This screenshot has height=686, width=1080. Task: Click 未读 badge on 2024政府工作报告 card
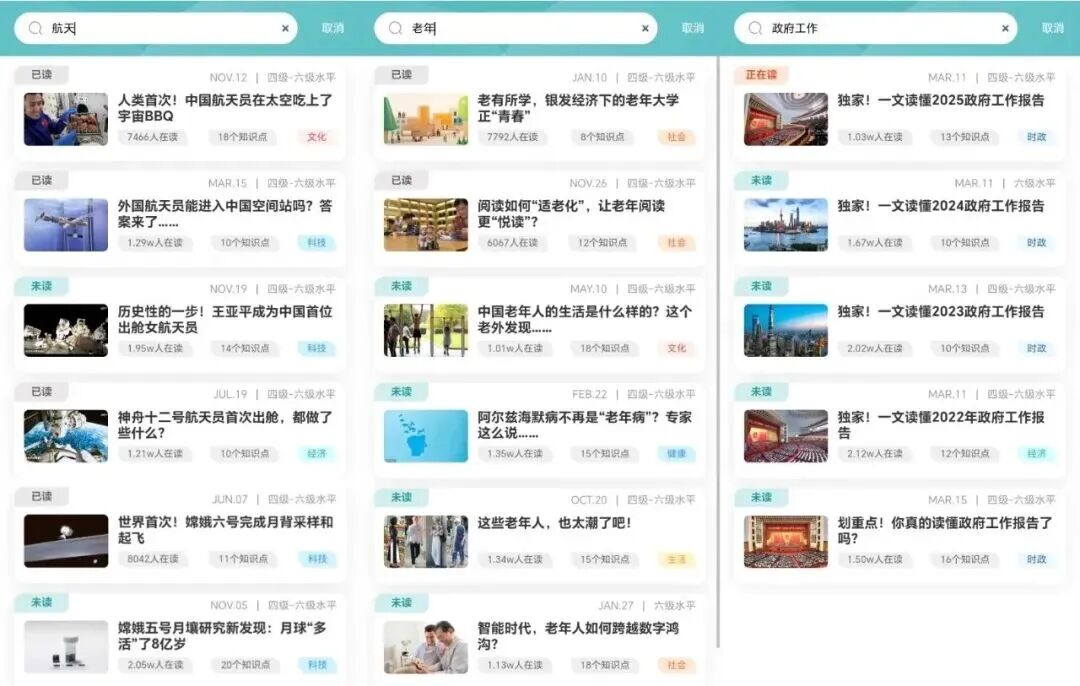click(x=761, y=180)
